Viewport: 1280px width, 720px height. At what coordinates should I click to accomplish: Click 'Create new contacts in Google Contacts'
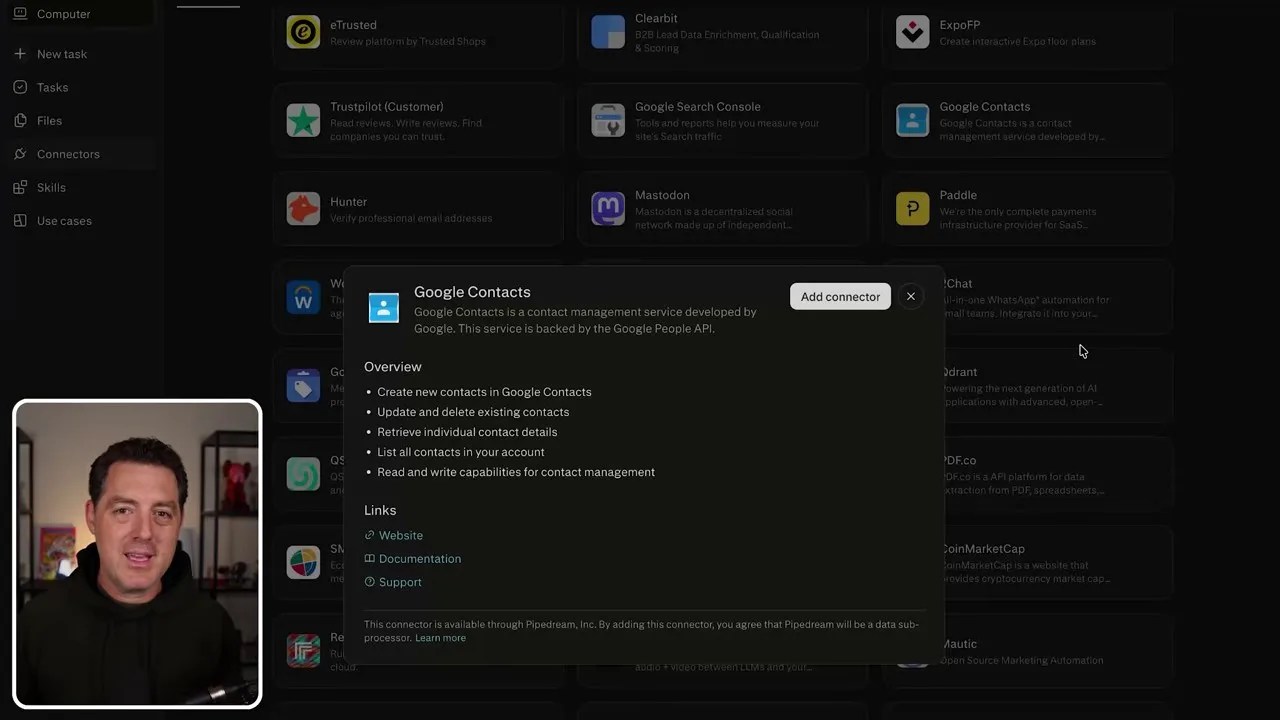pyautogui.click(x=484, y=392)
